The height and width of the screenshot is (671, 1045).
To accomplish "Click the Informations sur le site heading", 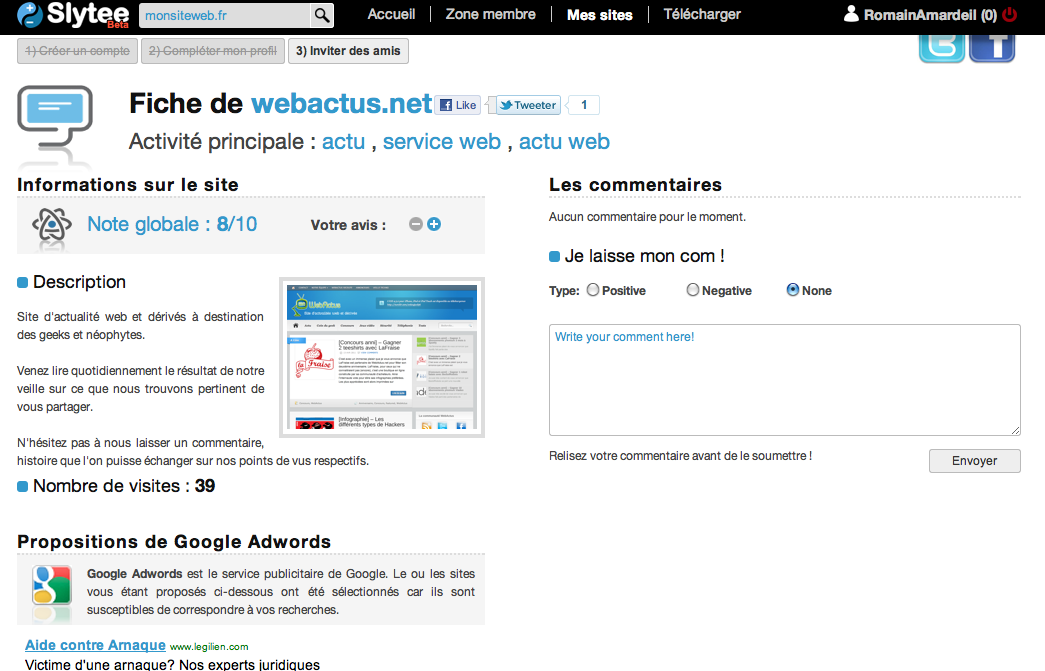I will [x=128, y=185].
